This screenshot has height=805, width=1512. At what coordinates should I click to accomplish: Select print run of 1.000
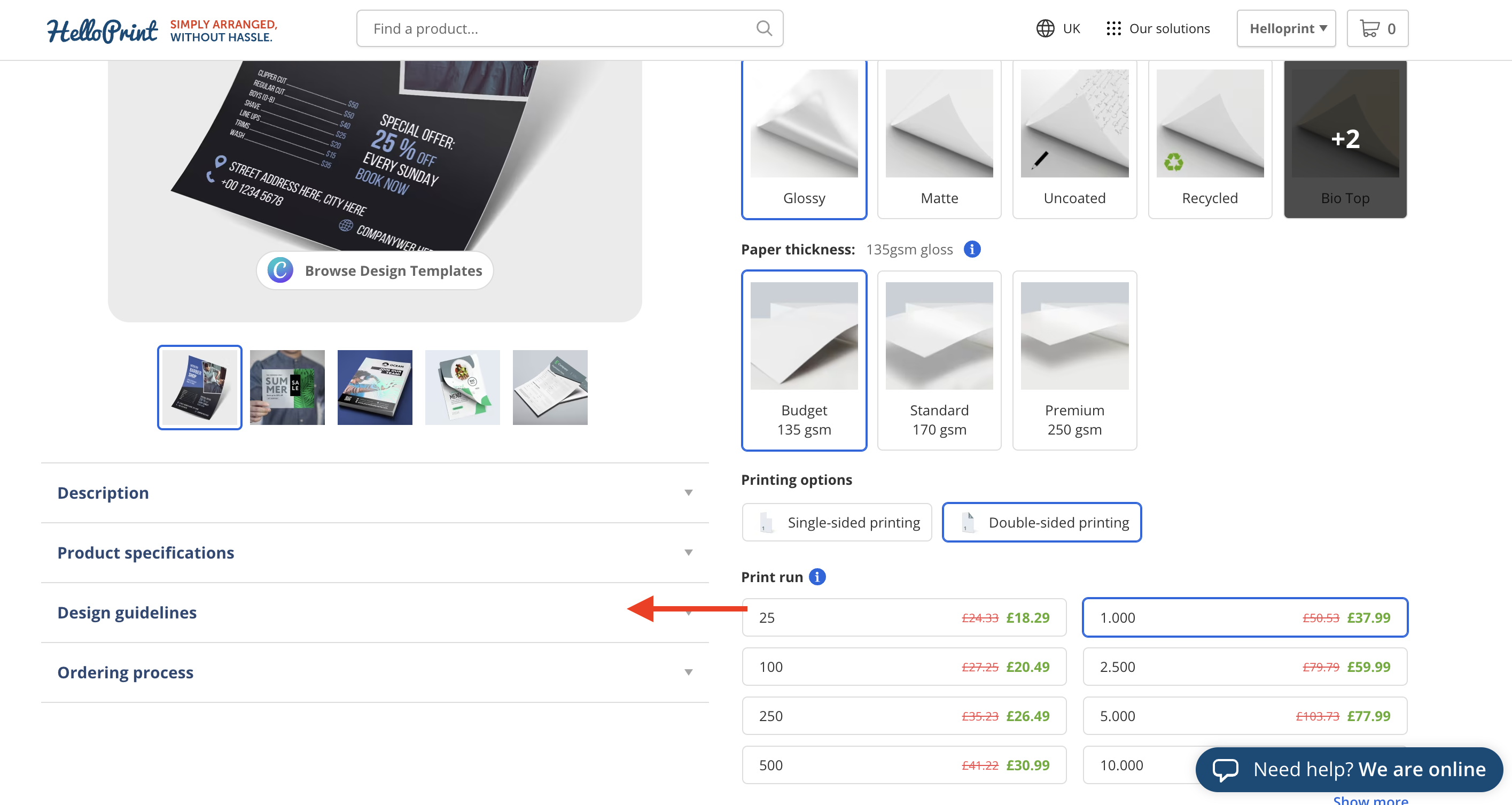click(x=1244, y=617)
